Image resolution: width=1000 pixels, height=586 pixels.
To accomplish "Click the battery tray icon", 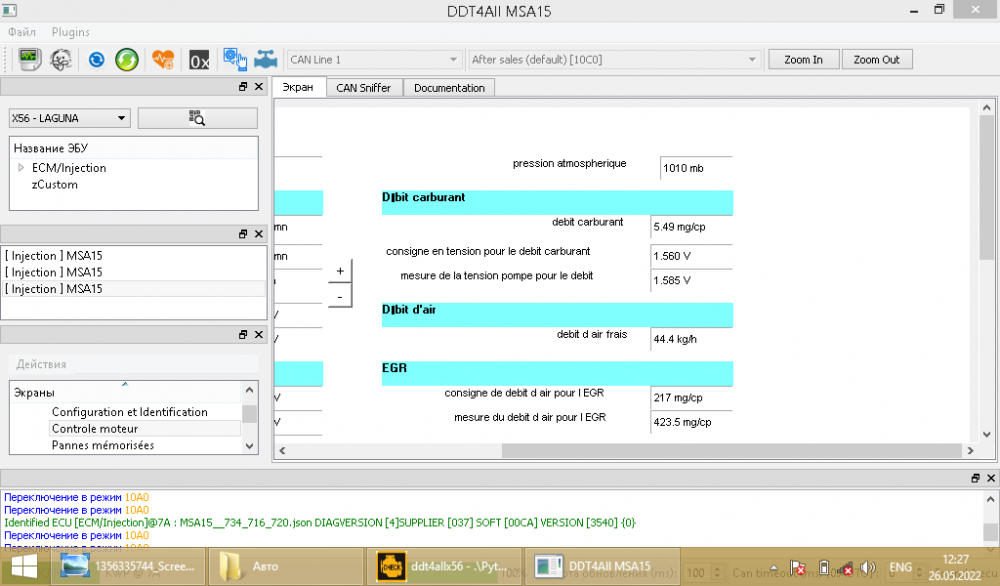I will point(824,567).
